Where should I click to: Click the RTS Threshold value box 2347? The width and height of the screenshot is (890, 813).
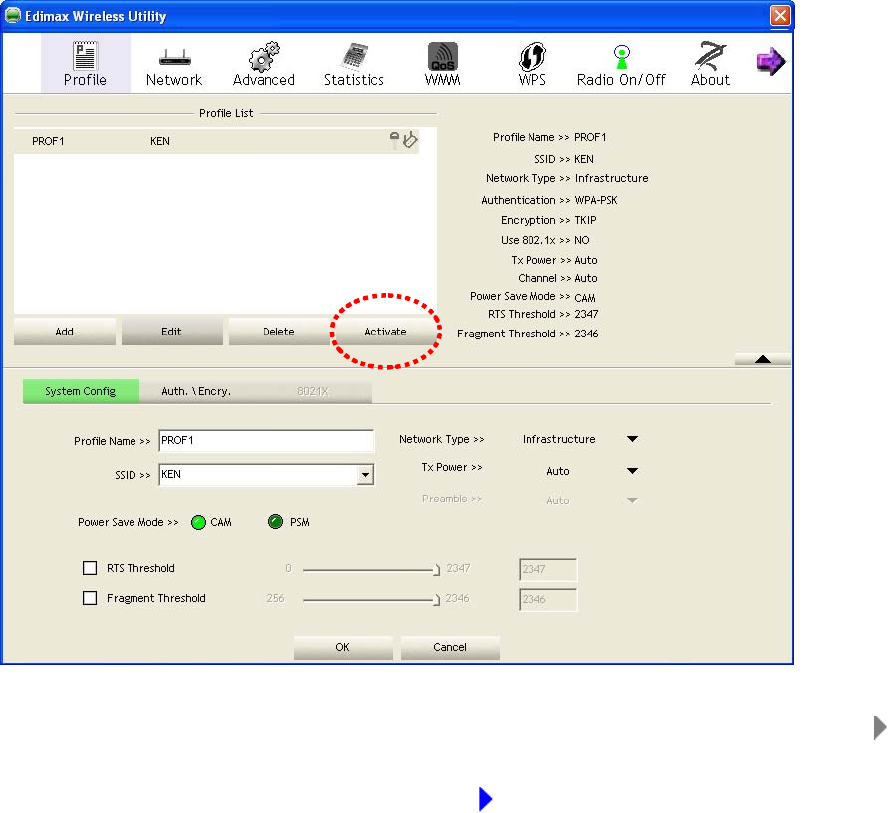[x=548, y=569]
